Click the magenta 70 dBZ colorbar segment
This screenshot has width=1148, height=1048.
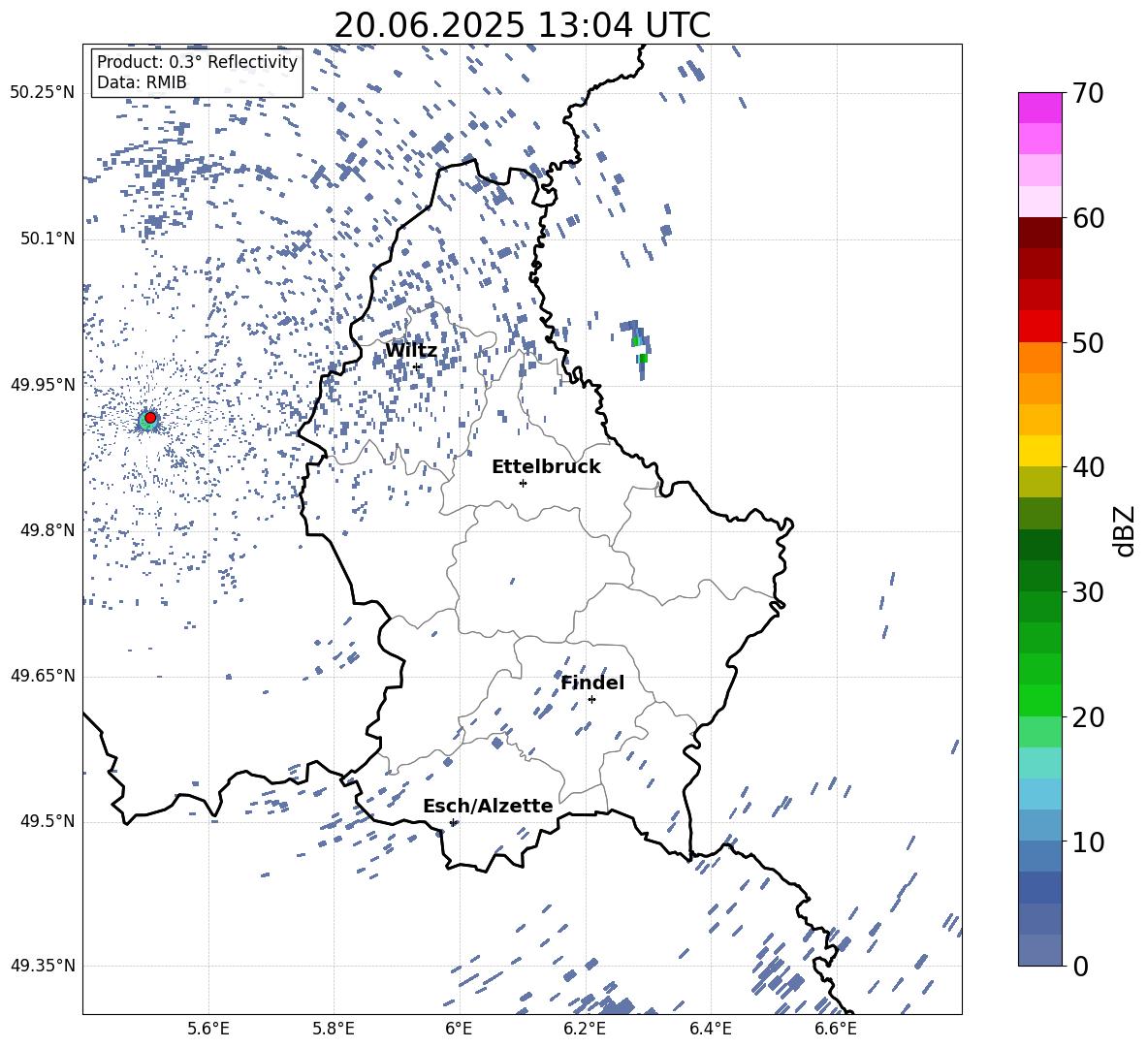click(x=1039, y=108)
